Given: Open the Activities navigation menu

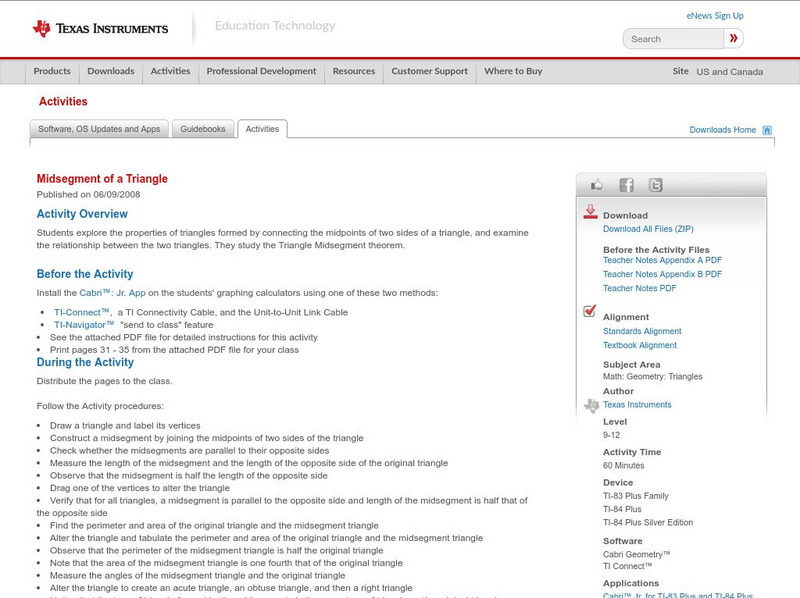Looking at the screenshot, I should coord(170,71).
